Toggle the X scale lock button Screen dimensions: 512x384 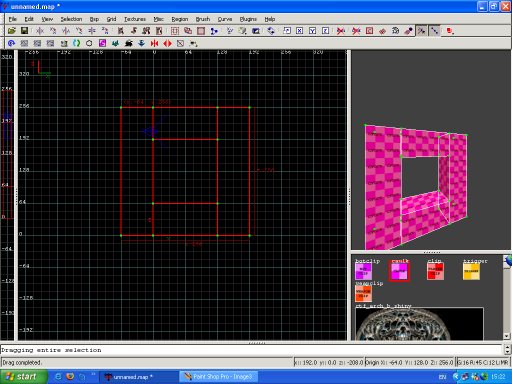point(300,31)
